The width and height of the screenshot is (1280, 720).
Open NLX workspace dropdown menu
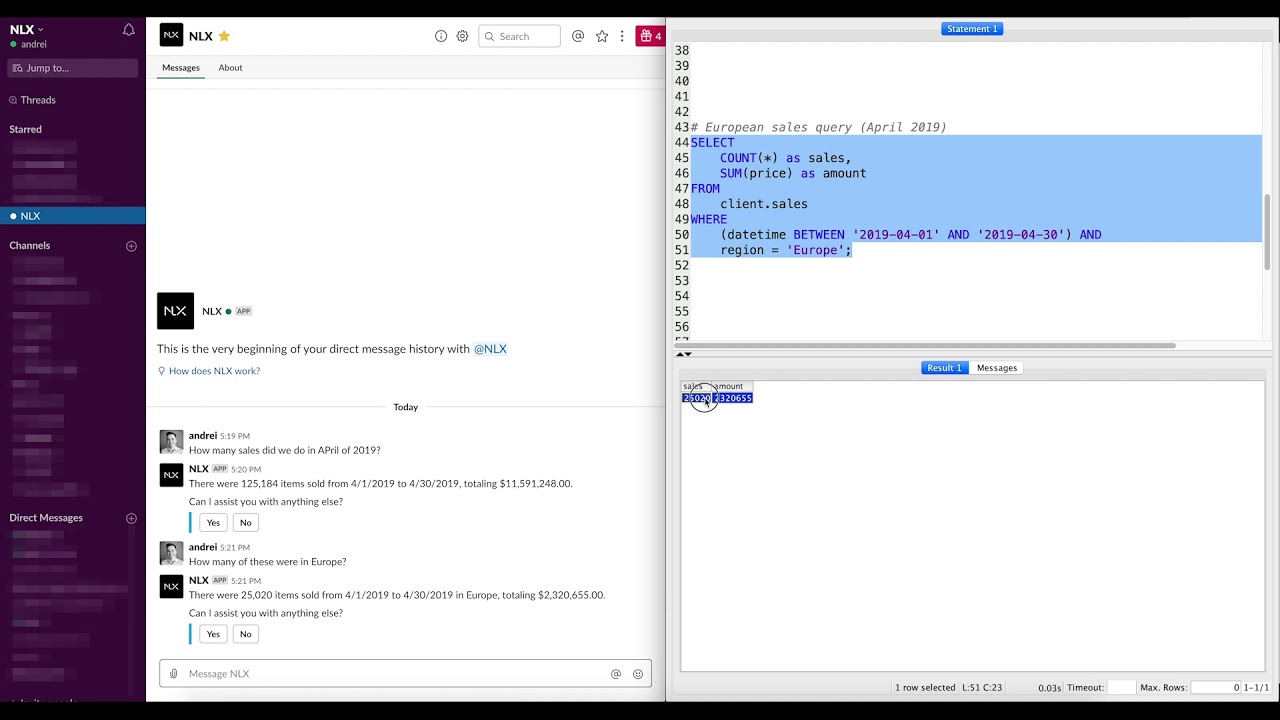click(26, 30)
